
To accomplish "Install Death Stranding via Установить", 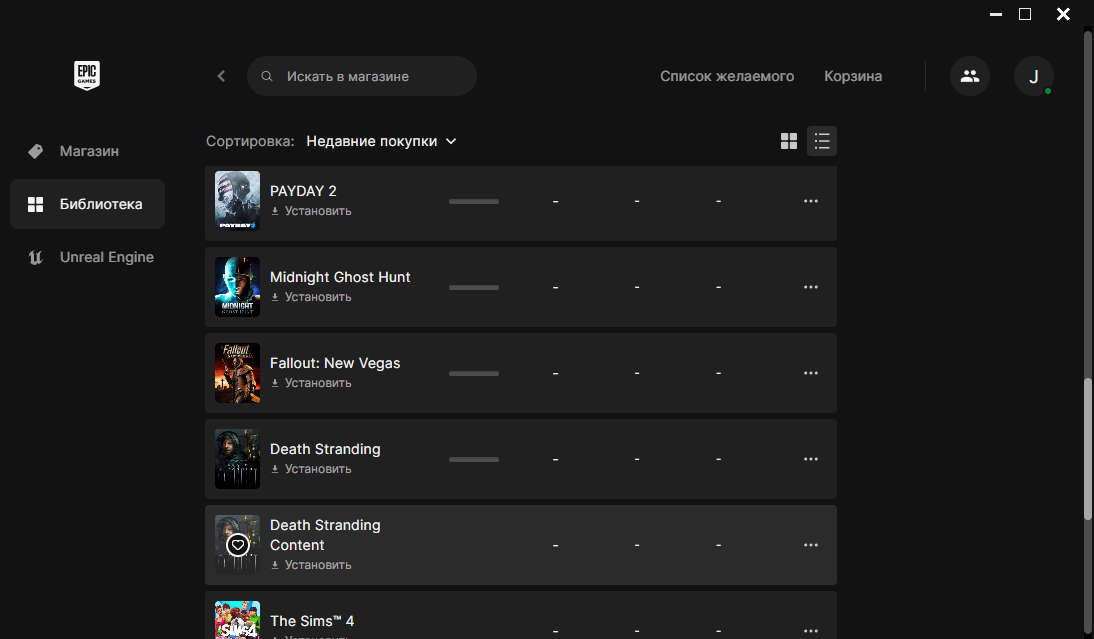I will (311, 469).
